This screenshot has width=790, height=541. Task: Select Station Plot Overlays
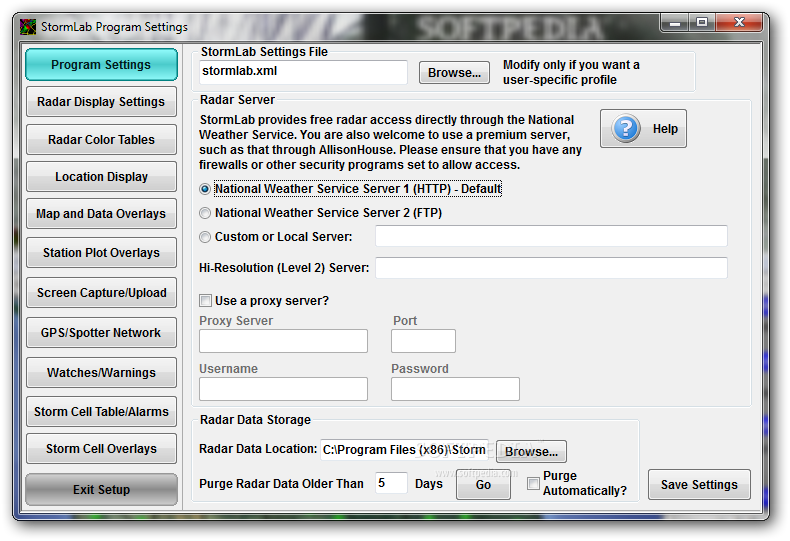pyautogui.click(x=101, y=252)
